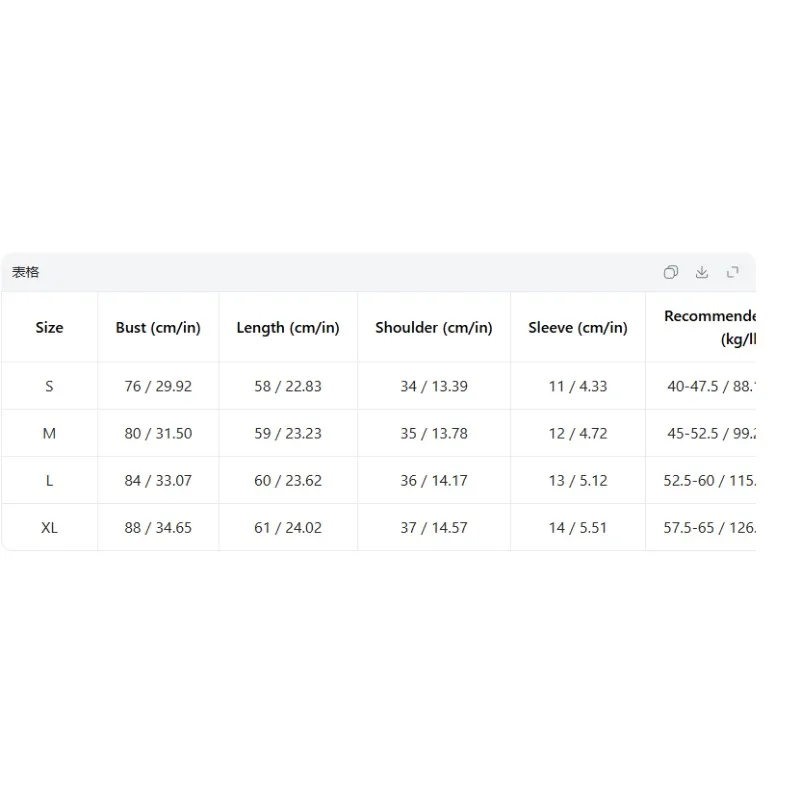This screenshot has height=800, width=800.
Task: Click the XL size row cell
Action: [49, 528]
